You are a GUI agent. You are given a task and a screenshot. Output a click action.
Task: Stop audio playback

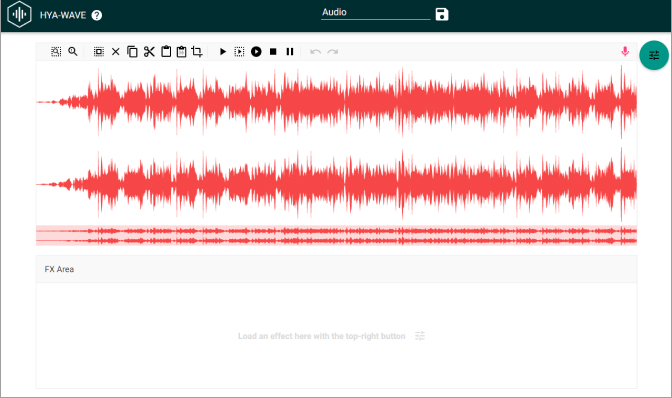pos(273,52)
